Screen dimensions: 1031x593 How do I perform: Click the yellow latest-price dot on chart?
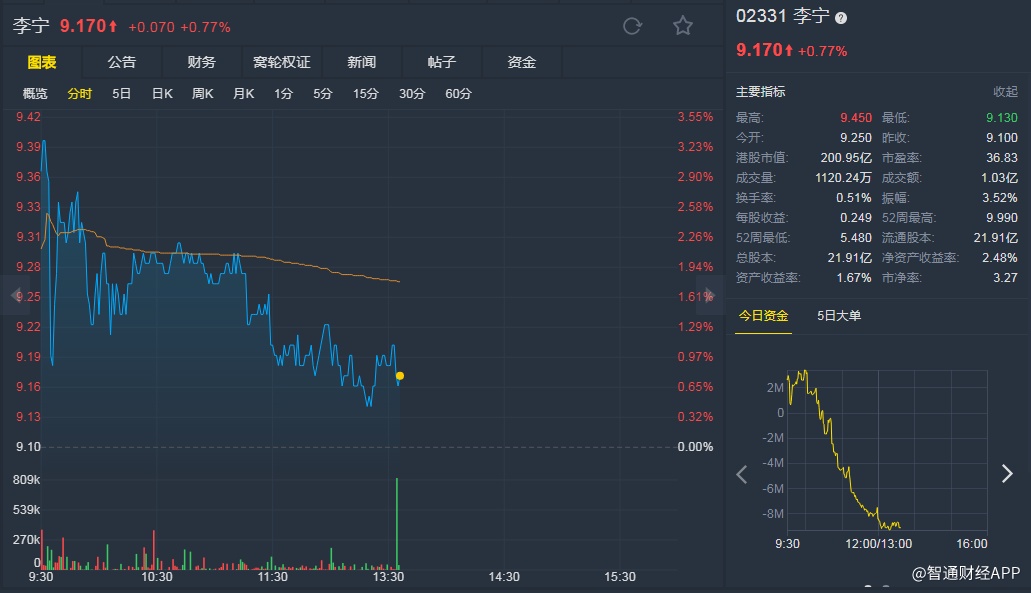pyautogui.click(x=400, y=376)
